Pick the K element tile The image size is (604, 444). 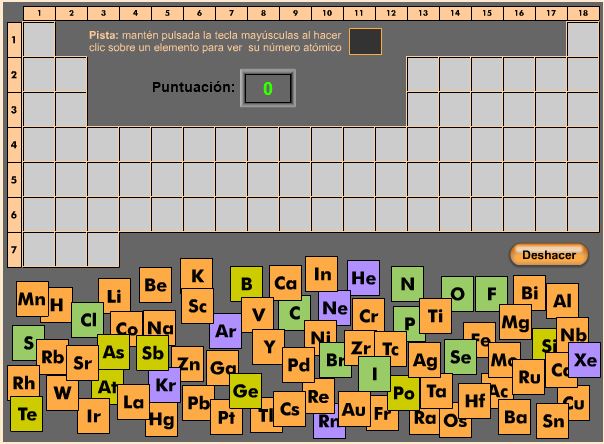click(197, 275)
